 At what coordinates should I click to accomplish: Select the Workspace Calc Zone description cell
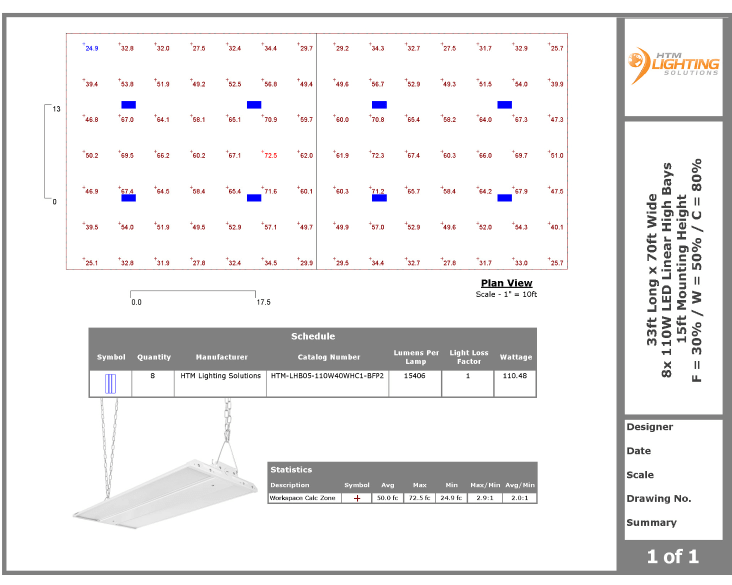pyautogui.click(x=302, y=497)
